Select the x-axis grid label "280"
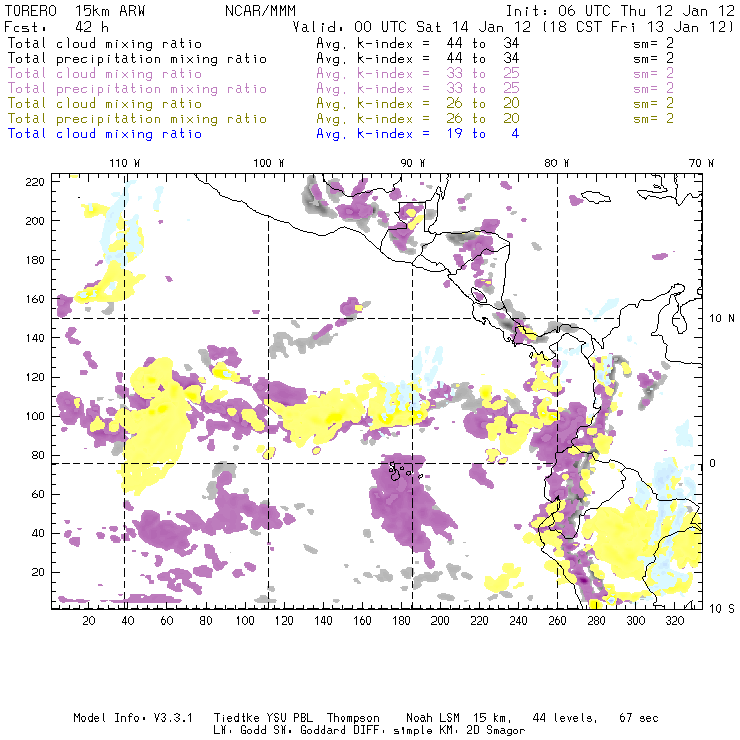 [x=597, y=621]
